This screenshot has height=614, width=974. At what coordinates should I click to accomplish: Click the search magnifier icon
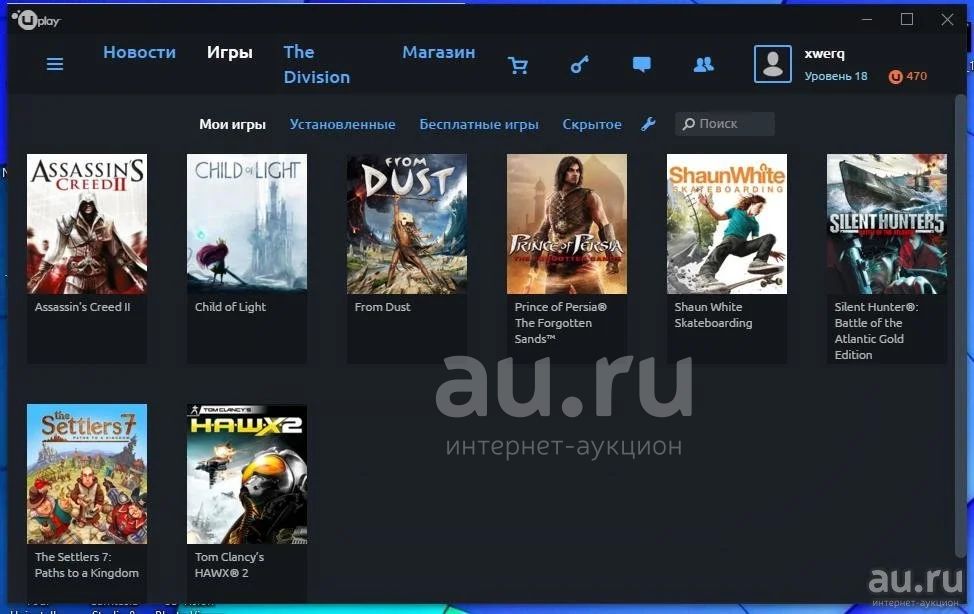(x=688, y=124)
